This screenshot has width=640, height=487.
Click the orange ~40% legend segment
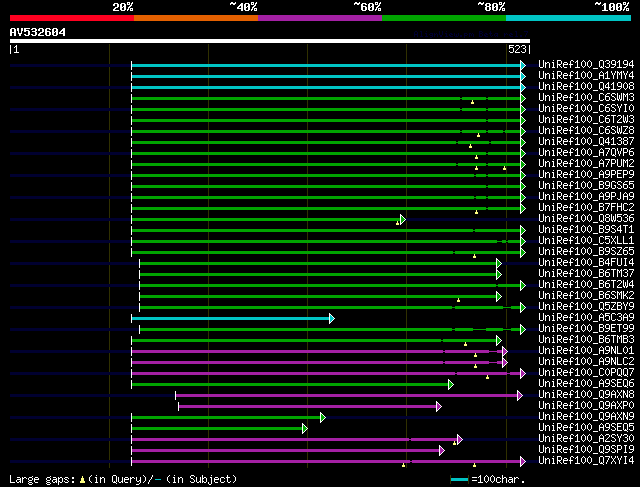tap(196, 18)
